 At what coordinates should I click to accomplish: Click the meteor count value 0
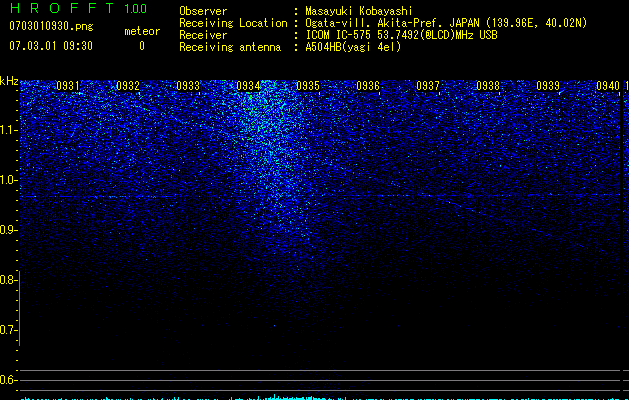pyautogui.click(x=142, y=46)
